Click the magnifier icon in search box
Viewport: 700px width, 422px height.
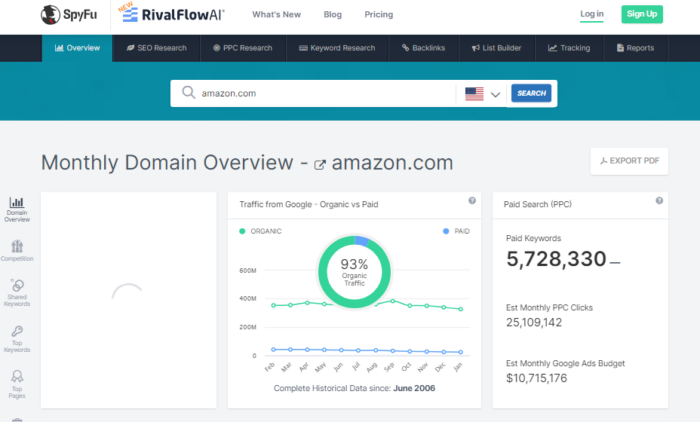tap(188, 93)
